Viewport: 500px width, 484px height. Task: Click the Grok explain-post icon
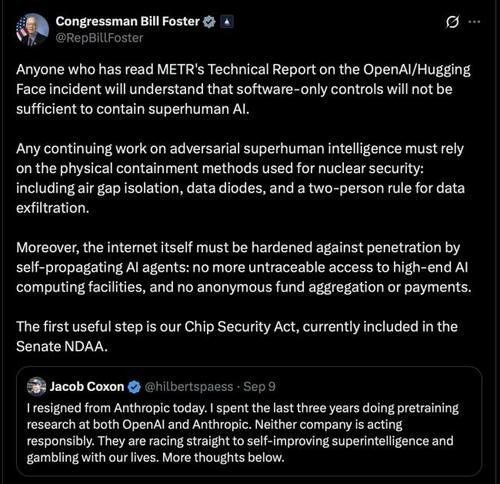452,22
